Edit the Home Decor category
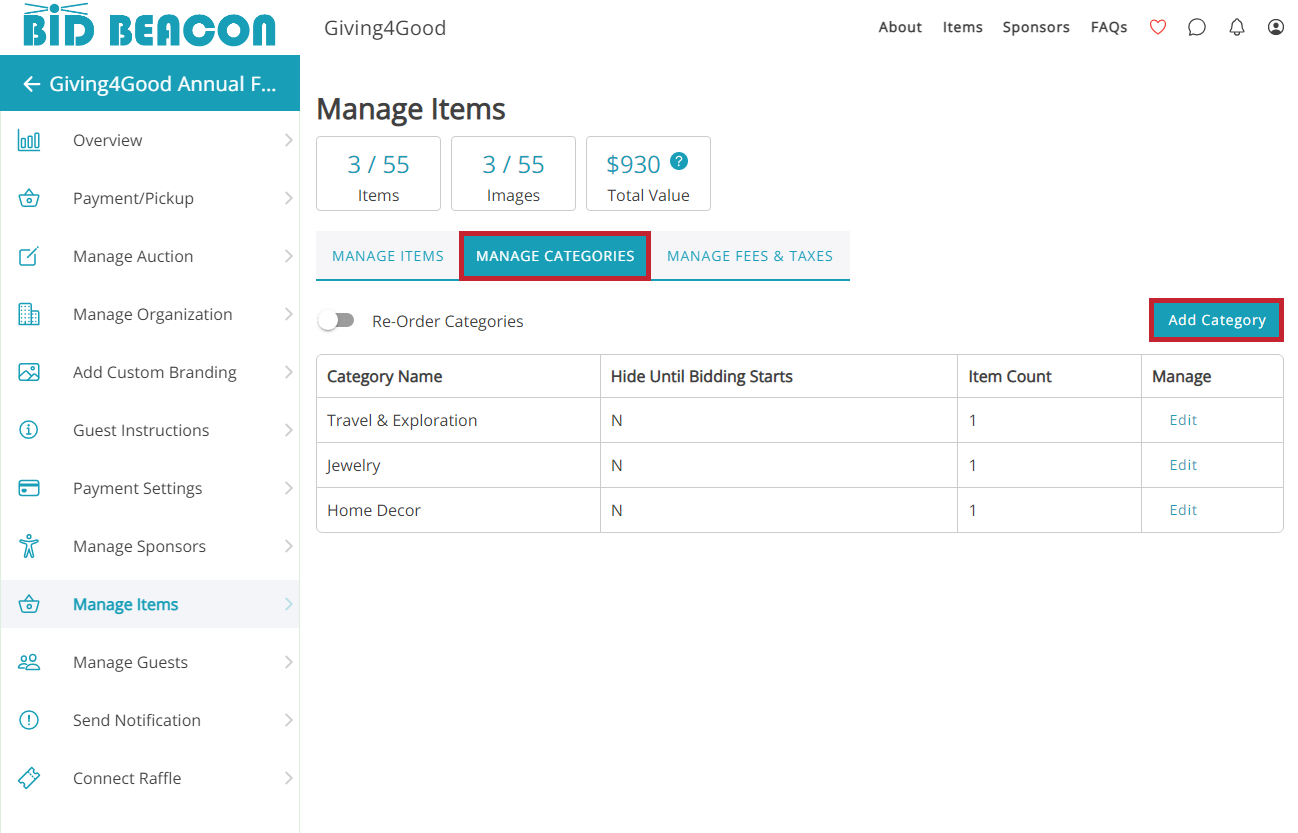The height and width of the screenshot is (833, 1298). [x=1183, y=510]
